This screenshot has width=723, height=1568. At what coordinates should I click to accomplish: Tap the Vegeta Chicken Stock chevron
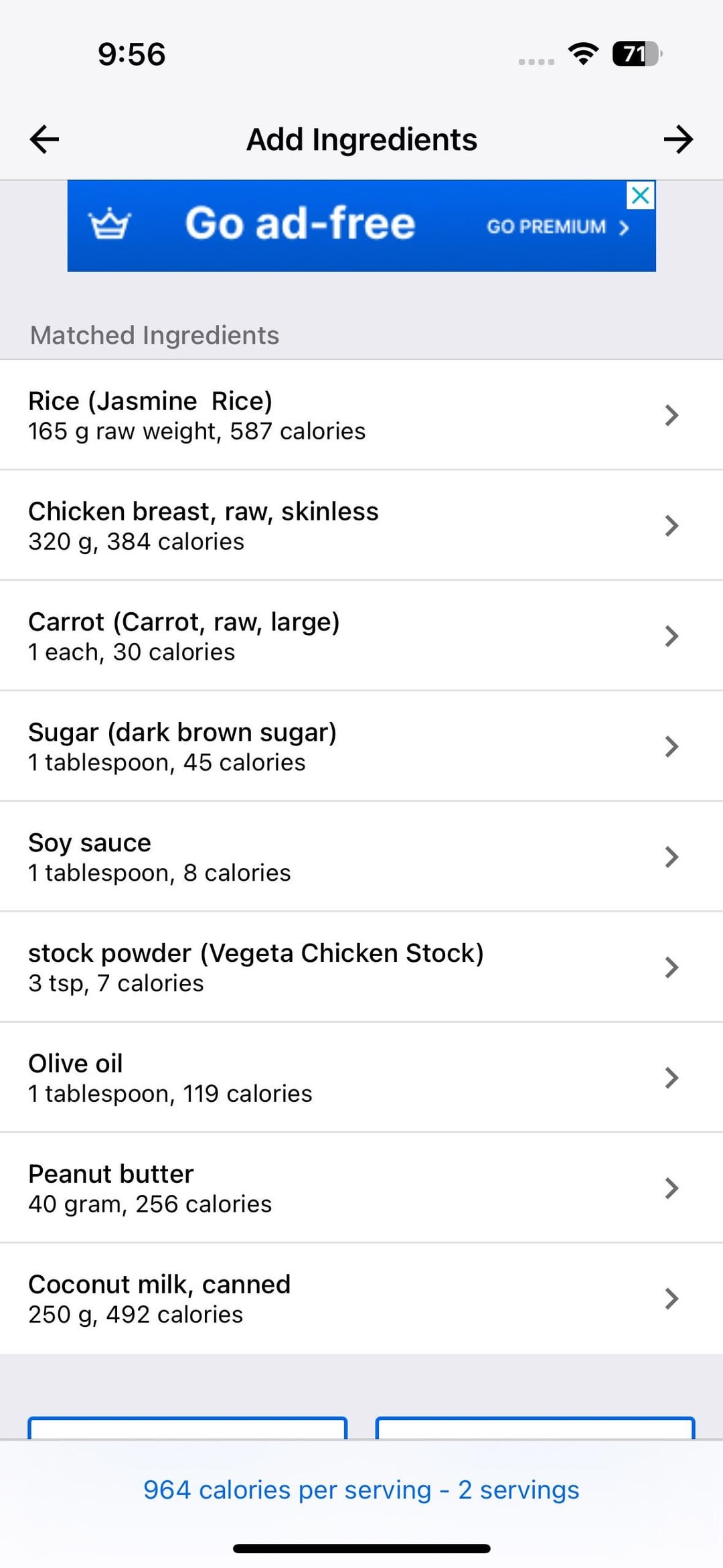point(671,967)
